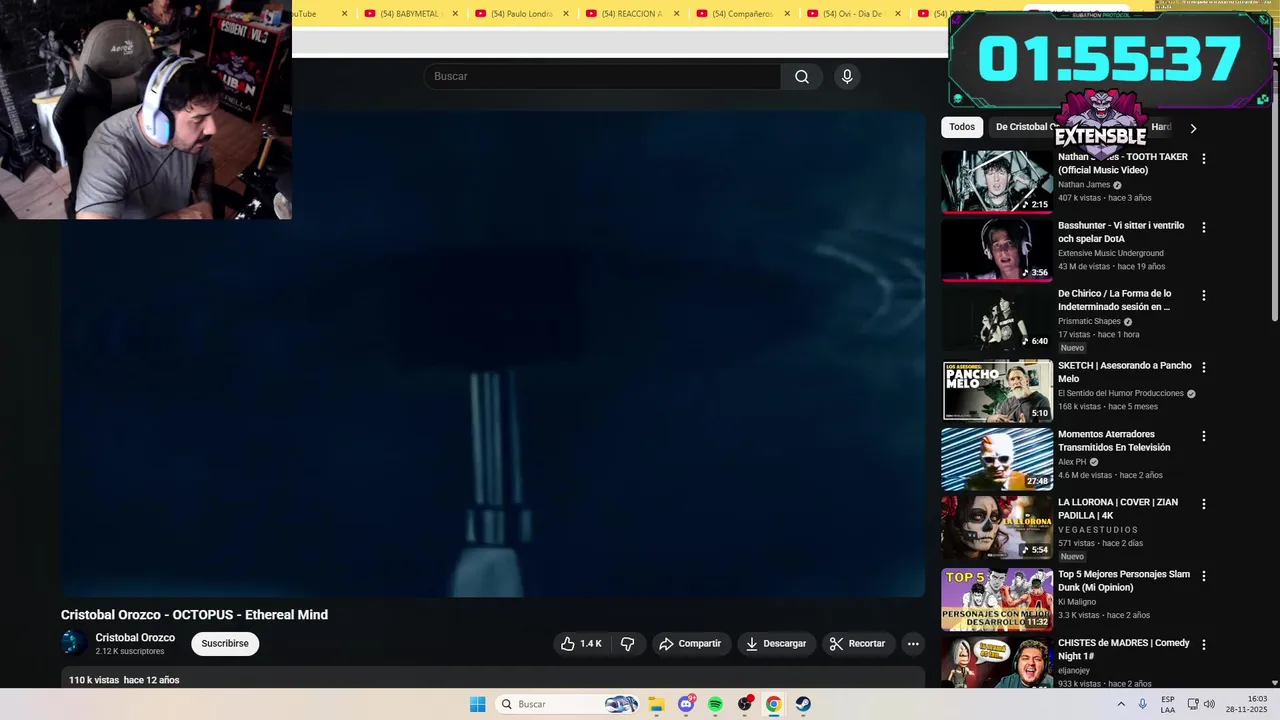
Task: Select the Todos filter chip
Action: 962,127
